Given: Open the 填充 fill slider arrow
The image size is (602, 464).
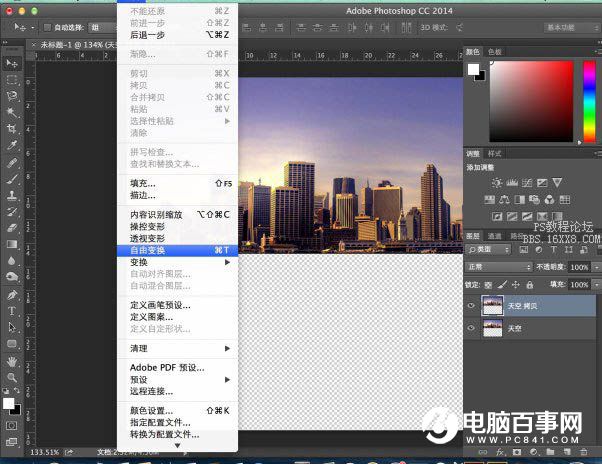Looking at the screenshot, I should (596, 285).
